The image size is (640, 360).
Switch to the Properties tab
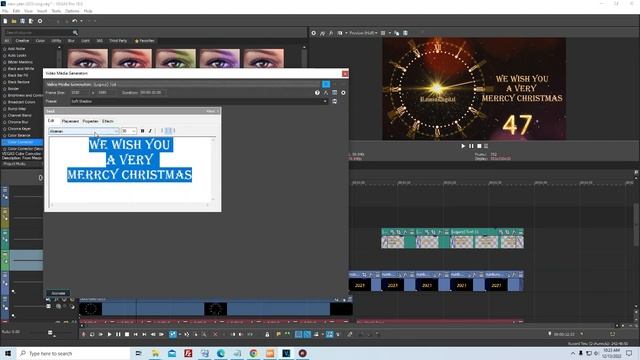[x=90, y=121]
